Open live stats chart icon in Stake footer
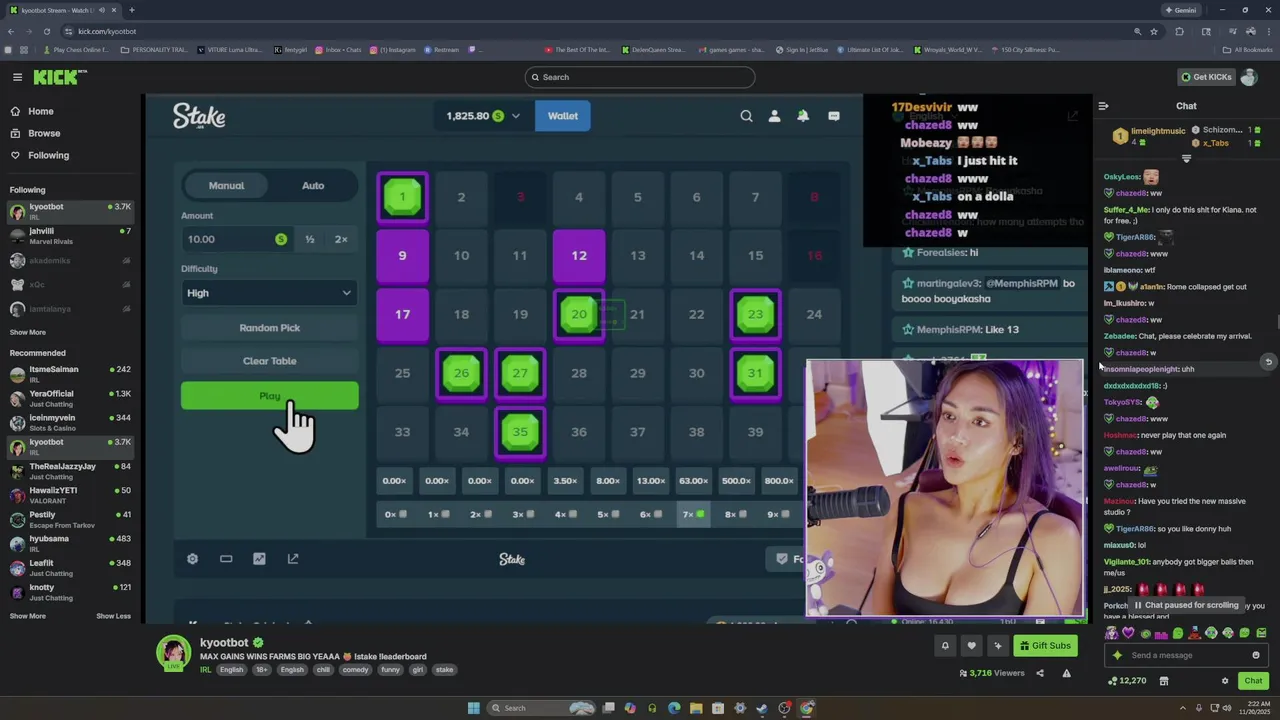Viewport: 1280px width, 720px height. click(259, 559)
